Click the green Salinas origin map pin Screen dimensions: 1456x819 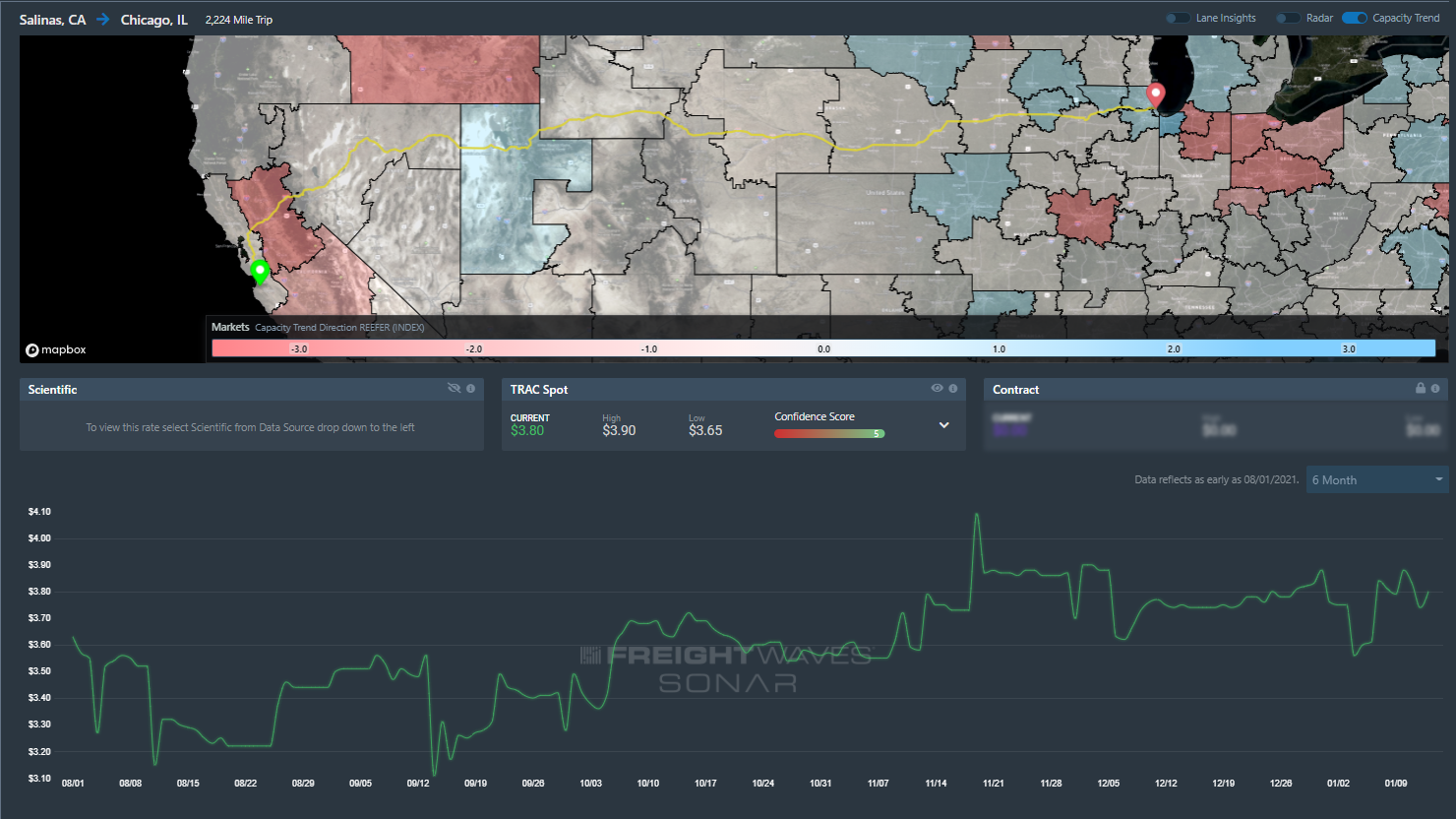(x=260, y=271)
